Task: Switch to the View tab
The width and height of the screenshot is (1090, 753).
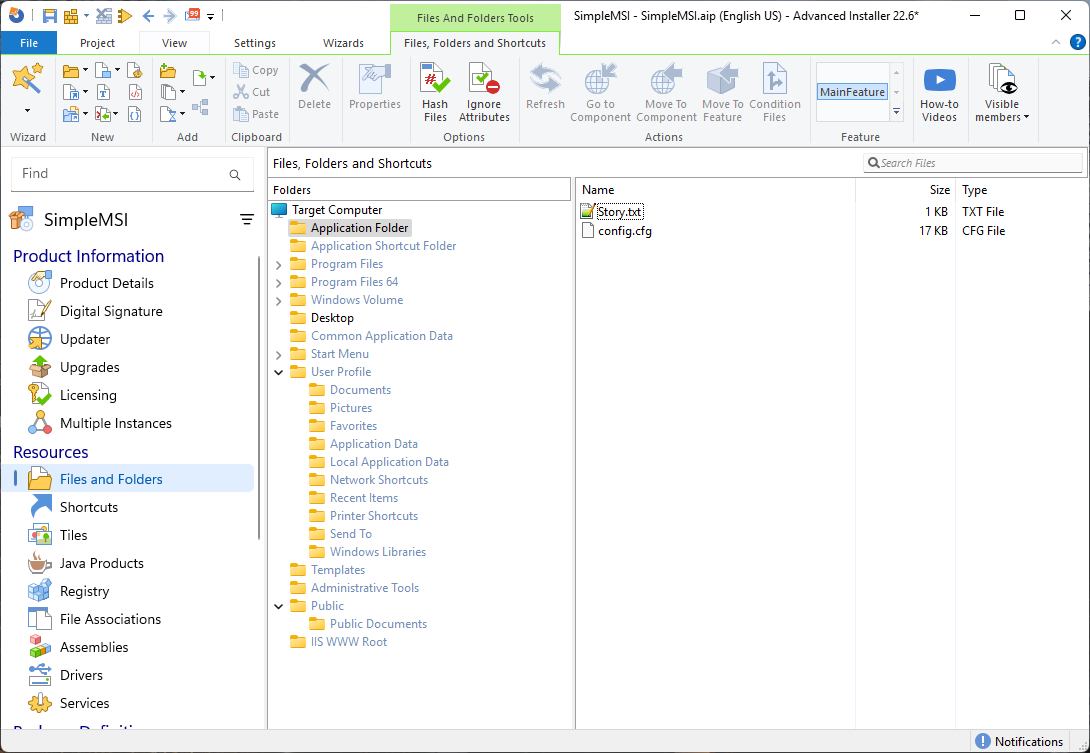Action: pyautogui.click(x=174, y=43)
